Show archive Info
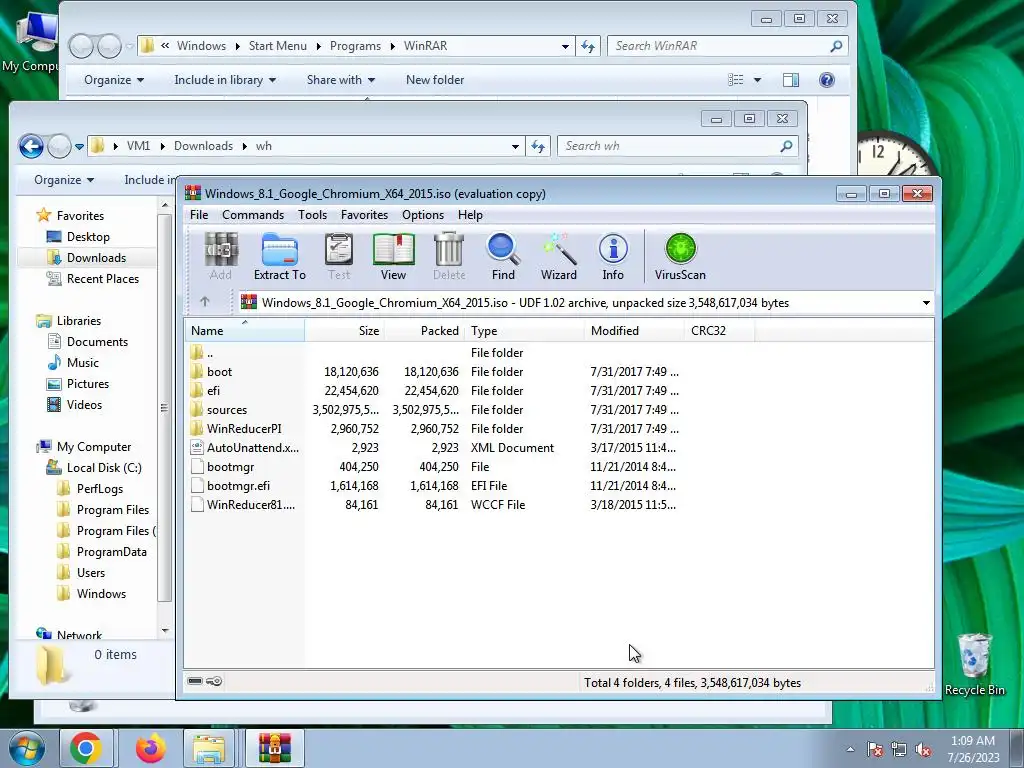 pyautogui.click(x=613, y=257)
